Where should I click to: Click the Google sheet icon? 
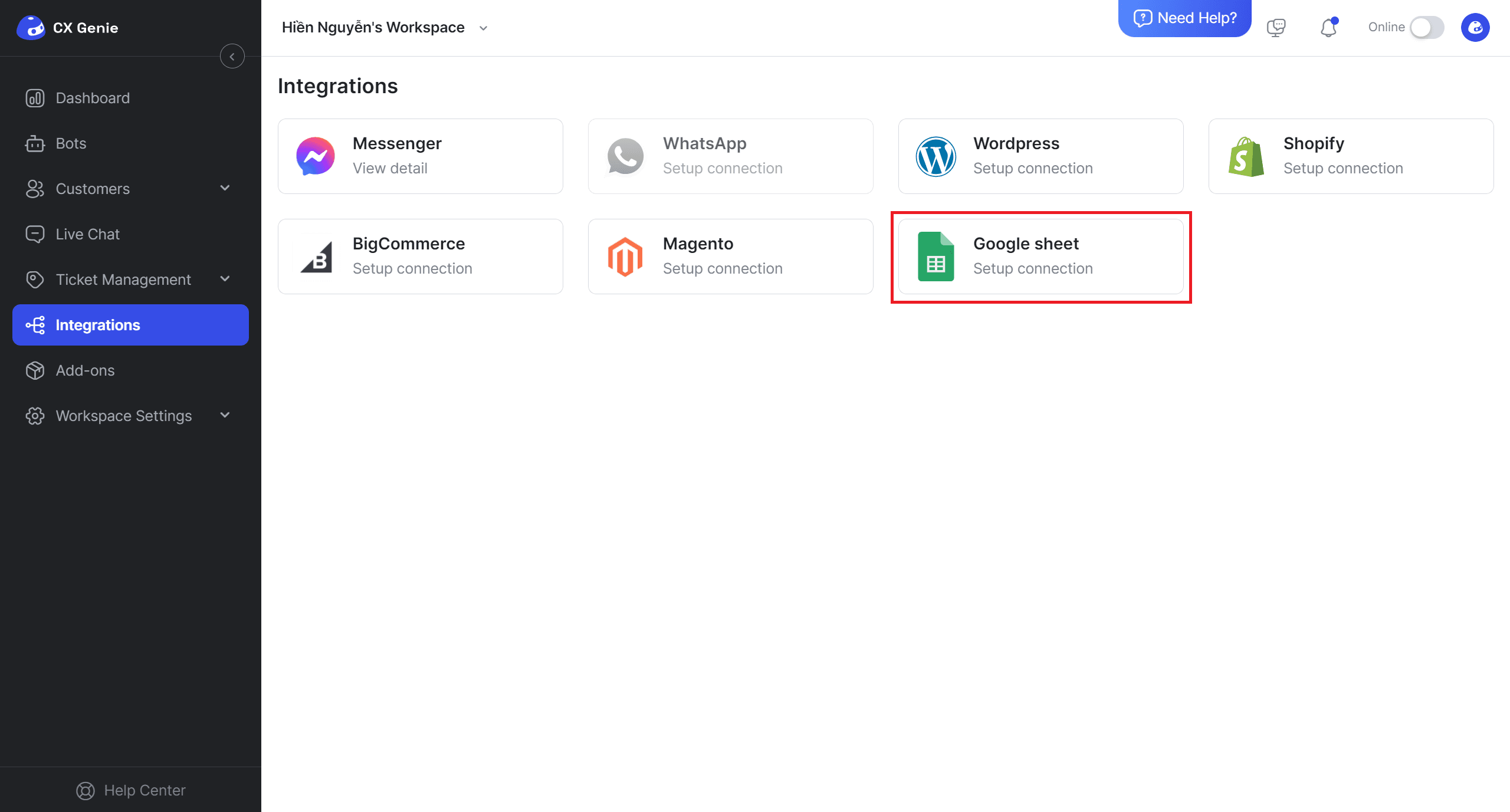[x=936, y=257]
